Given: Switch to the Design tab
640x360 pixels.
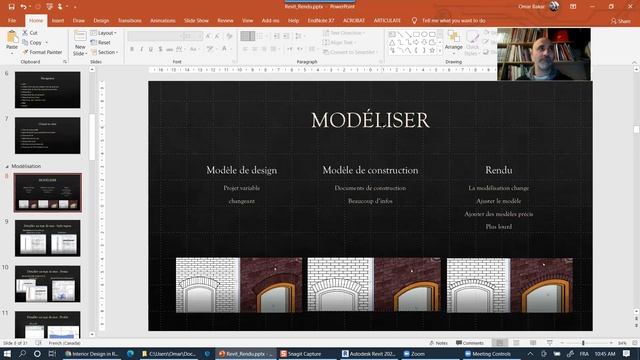Looking at the screenshot, I should click(101, 20).
